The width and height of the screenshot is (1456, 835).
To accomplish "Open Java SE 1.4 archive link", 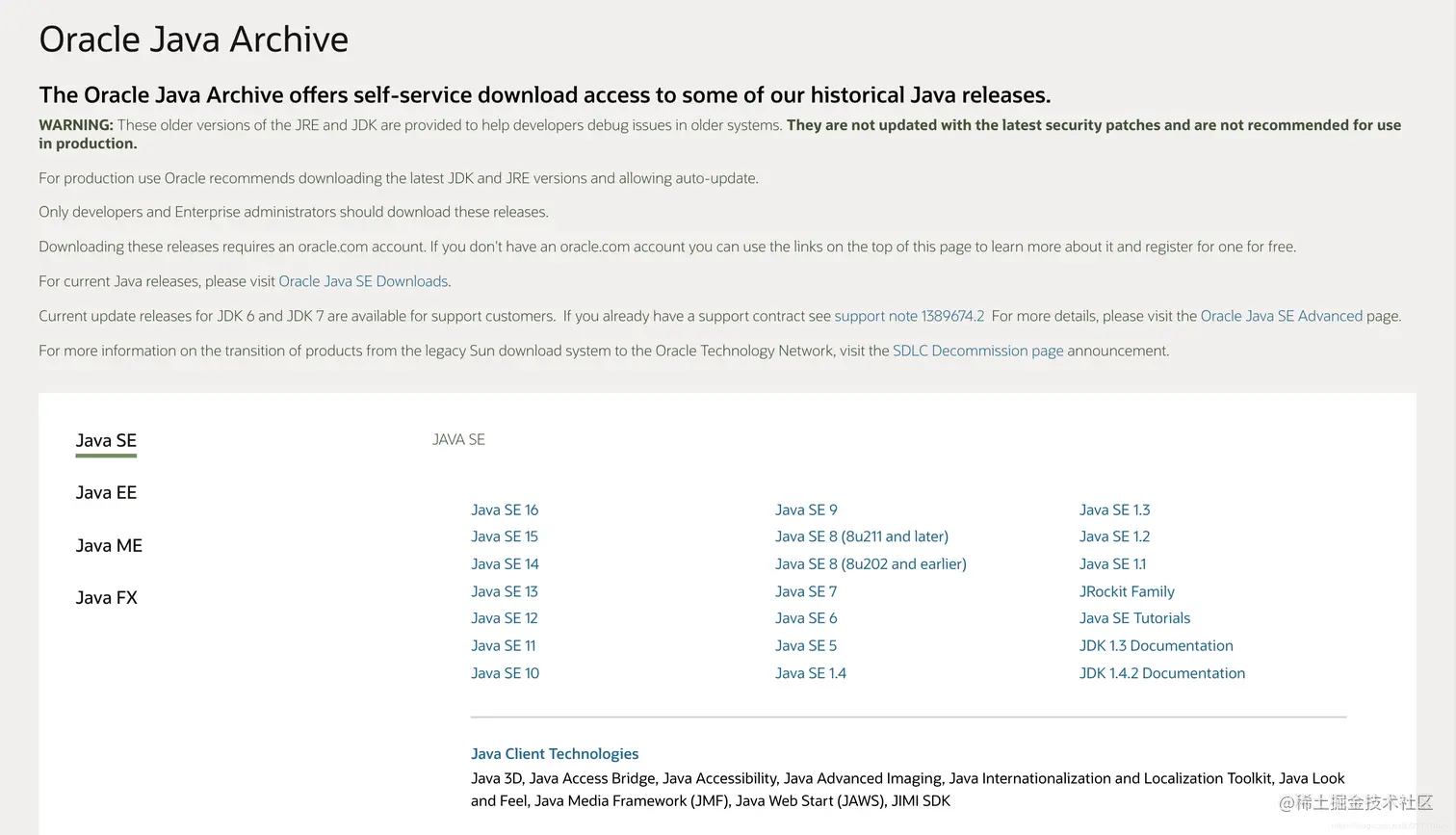I will point(811,673).
